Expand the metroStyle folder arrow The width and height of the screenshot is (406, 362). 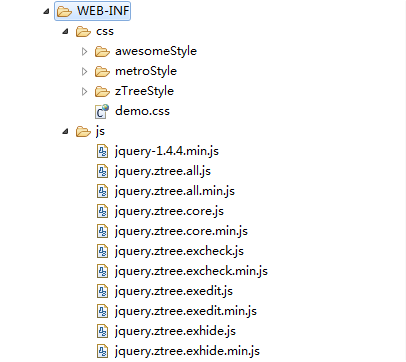pos(85,71)
